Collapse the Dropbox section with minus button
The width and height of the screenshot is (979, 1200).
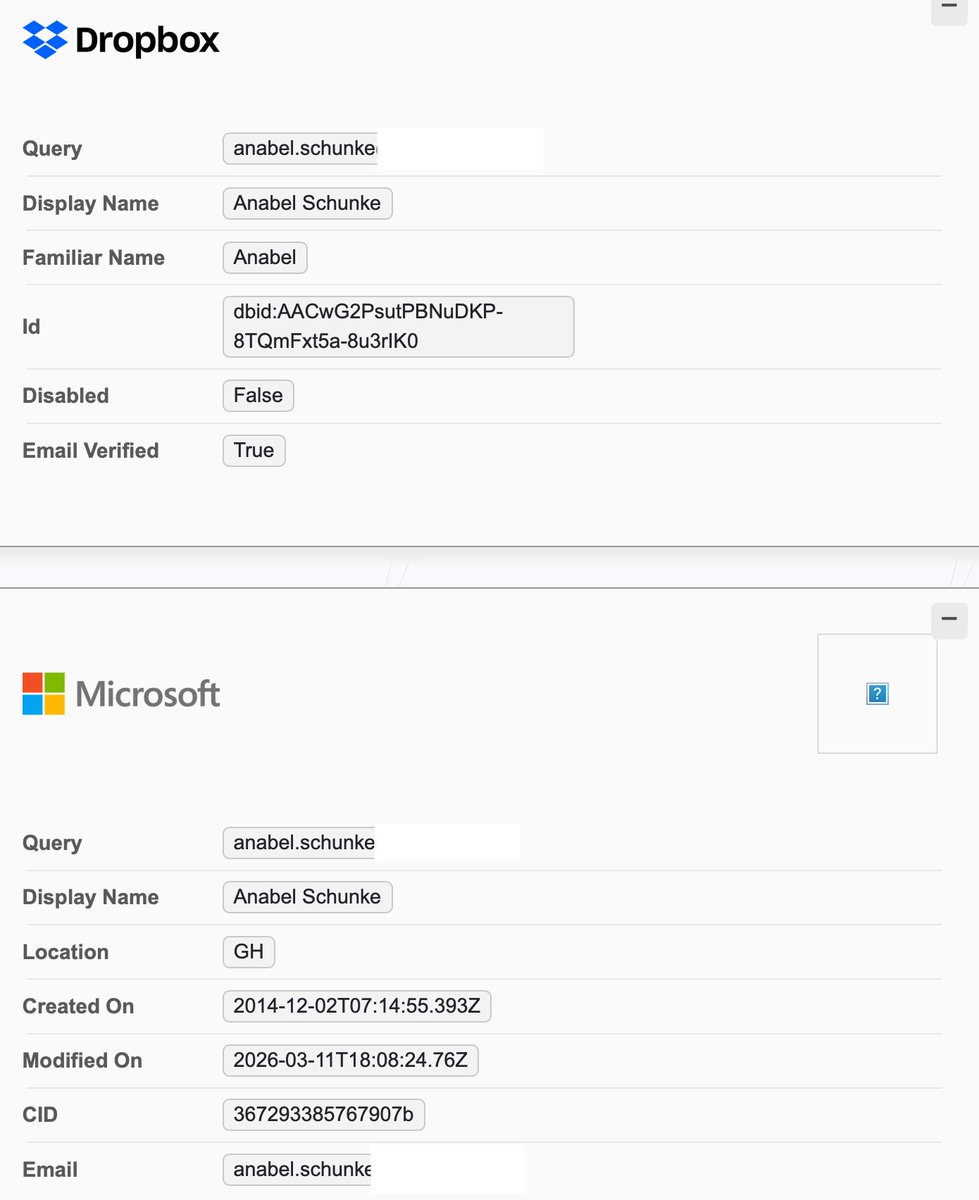[949, 9]
